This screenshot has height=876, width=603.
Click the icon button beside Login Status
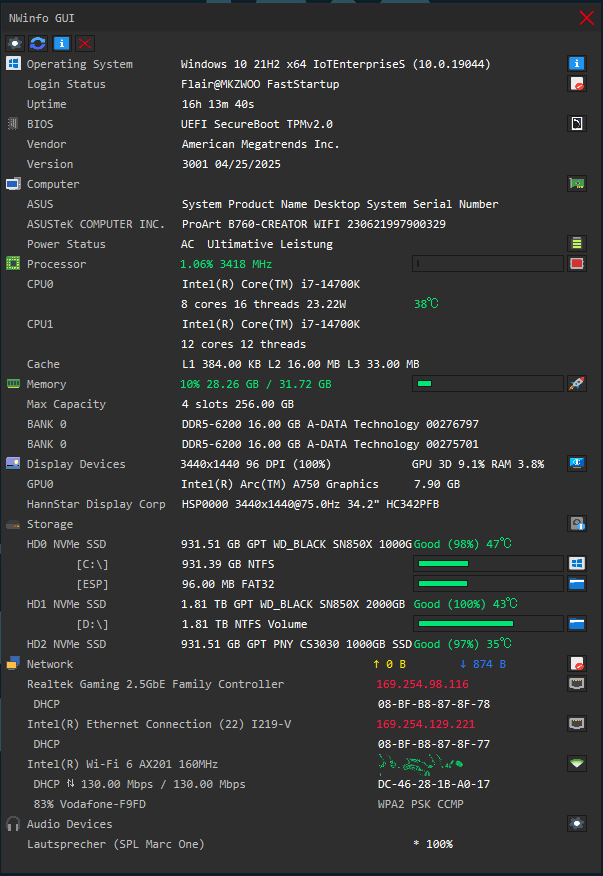(577, 84)
